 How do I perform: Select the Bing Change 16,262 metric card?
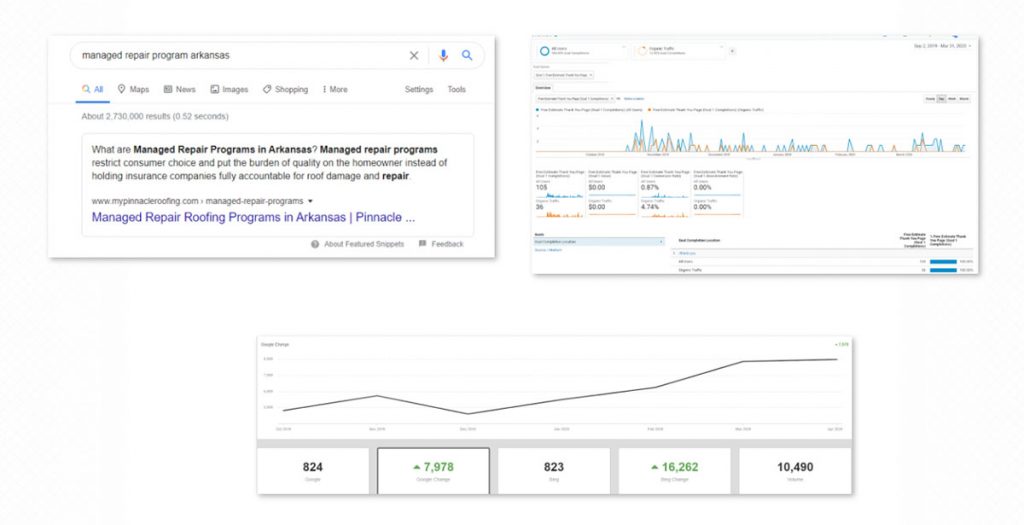(x=674, y=470)
